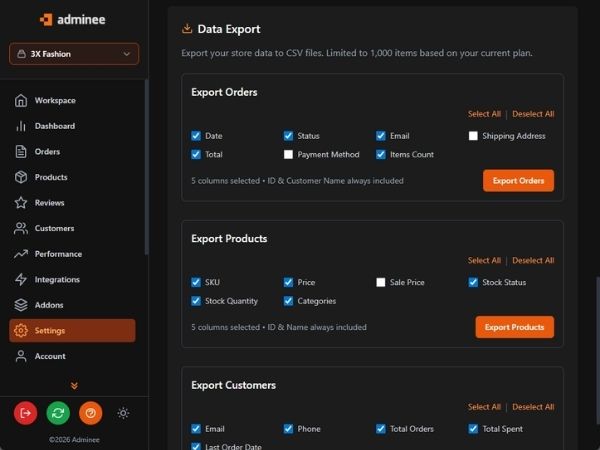Click the Export Customers heading
This screenshot has width=600, height=450.
click(x=233, y=385)
